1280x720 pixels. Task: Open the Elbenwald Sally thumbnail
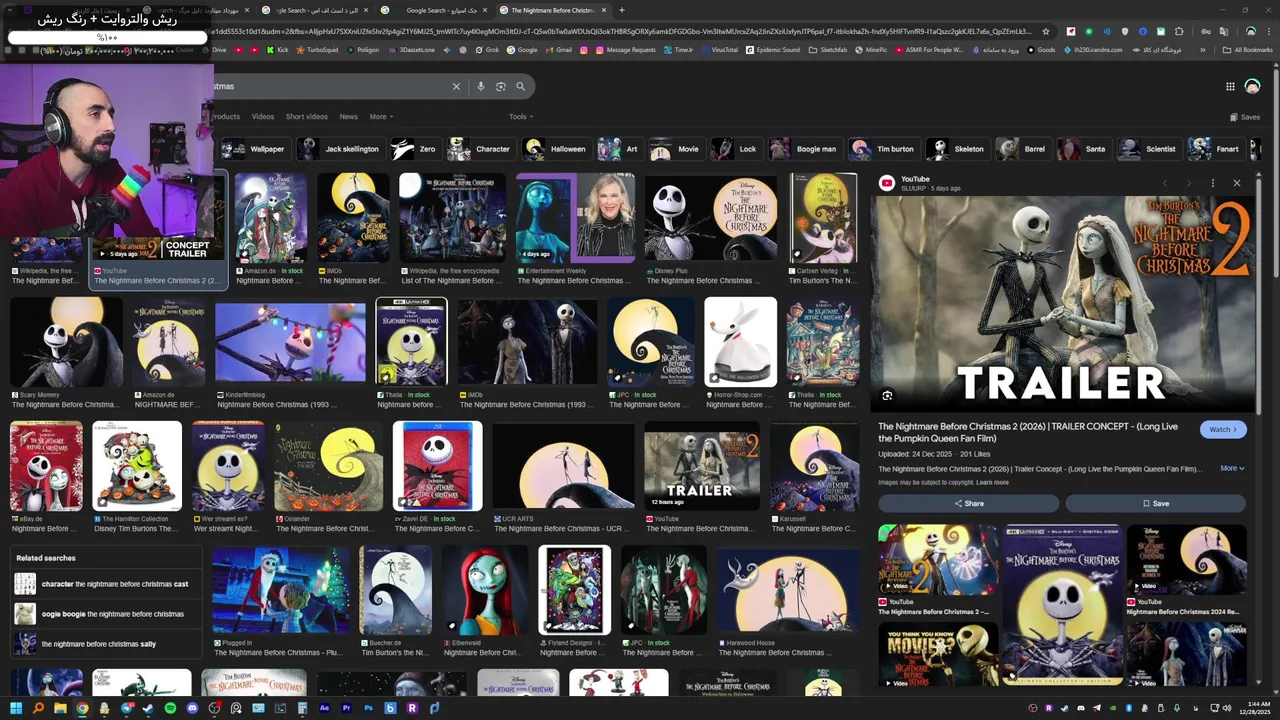tap(485, 590)
